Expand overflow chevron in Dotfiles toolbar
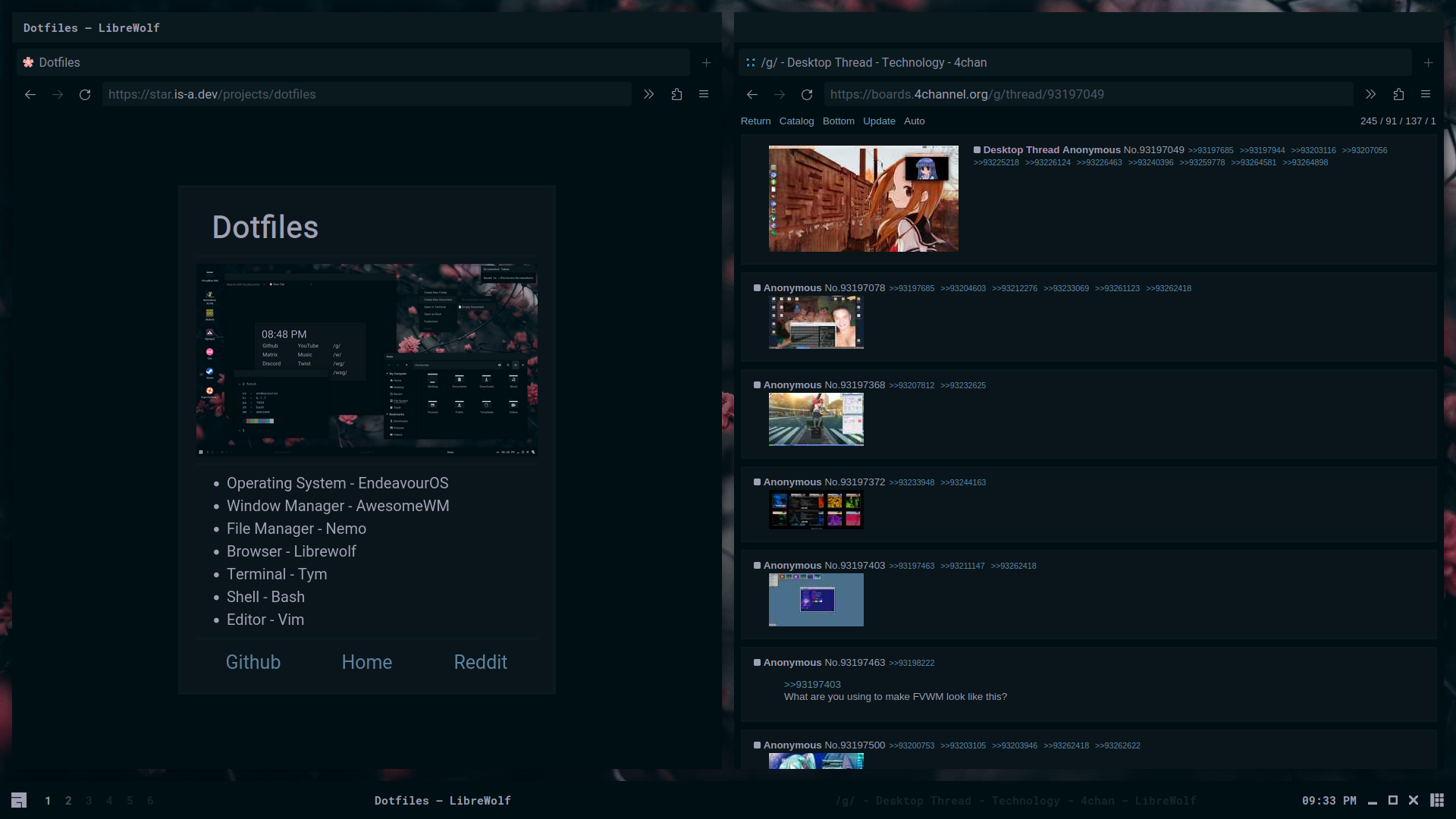The image size is (1456, 819). coord(648,95)
